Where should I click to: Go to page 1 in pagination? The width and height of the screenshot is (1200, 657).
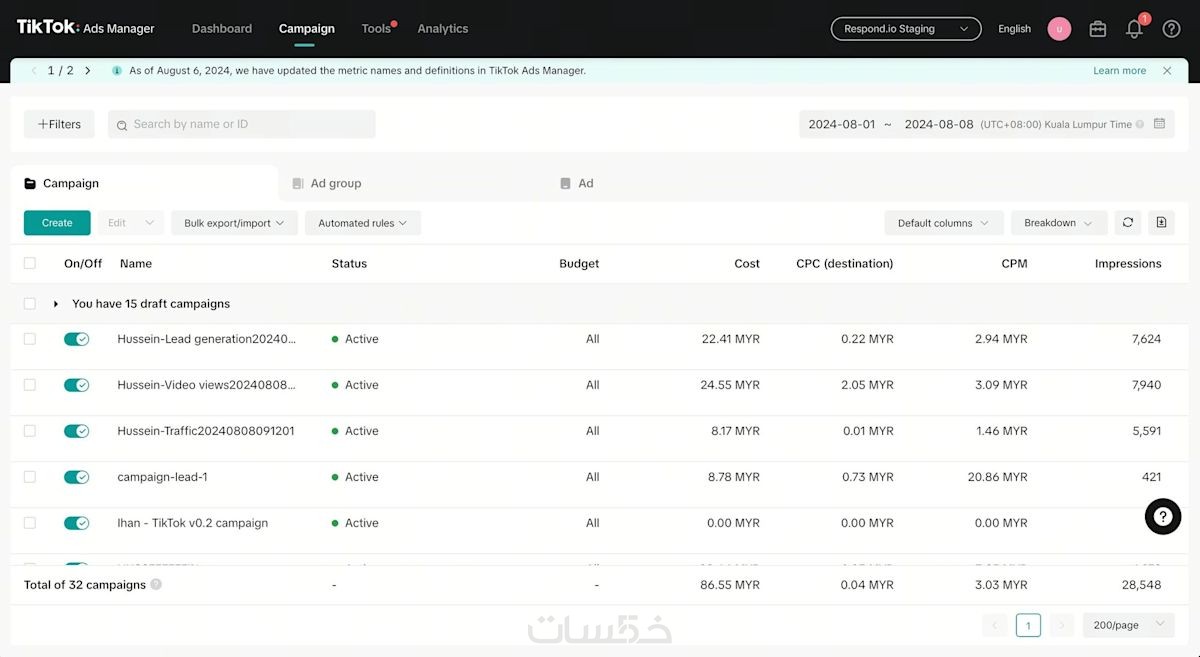(x=1028, y=625)
